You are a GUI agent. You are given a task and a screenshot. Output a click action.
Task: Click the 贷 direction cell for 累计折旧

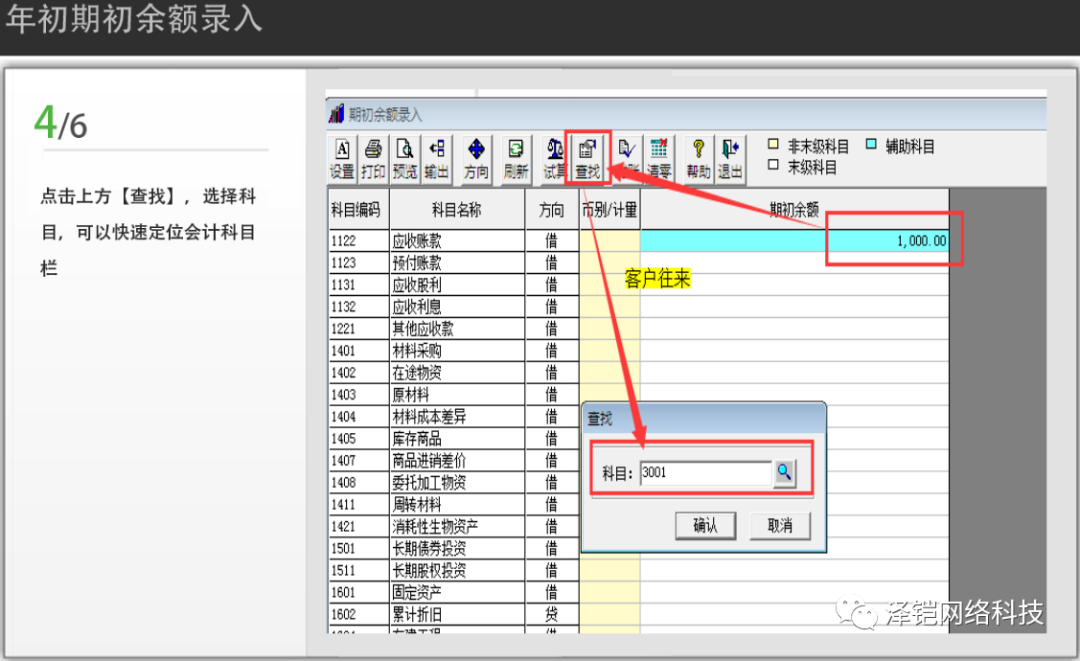(552, 616)
